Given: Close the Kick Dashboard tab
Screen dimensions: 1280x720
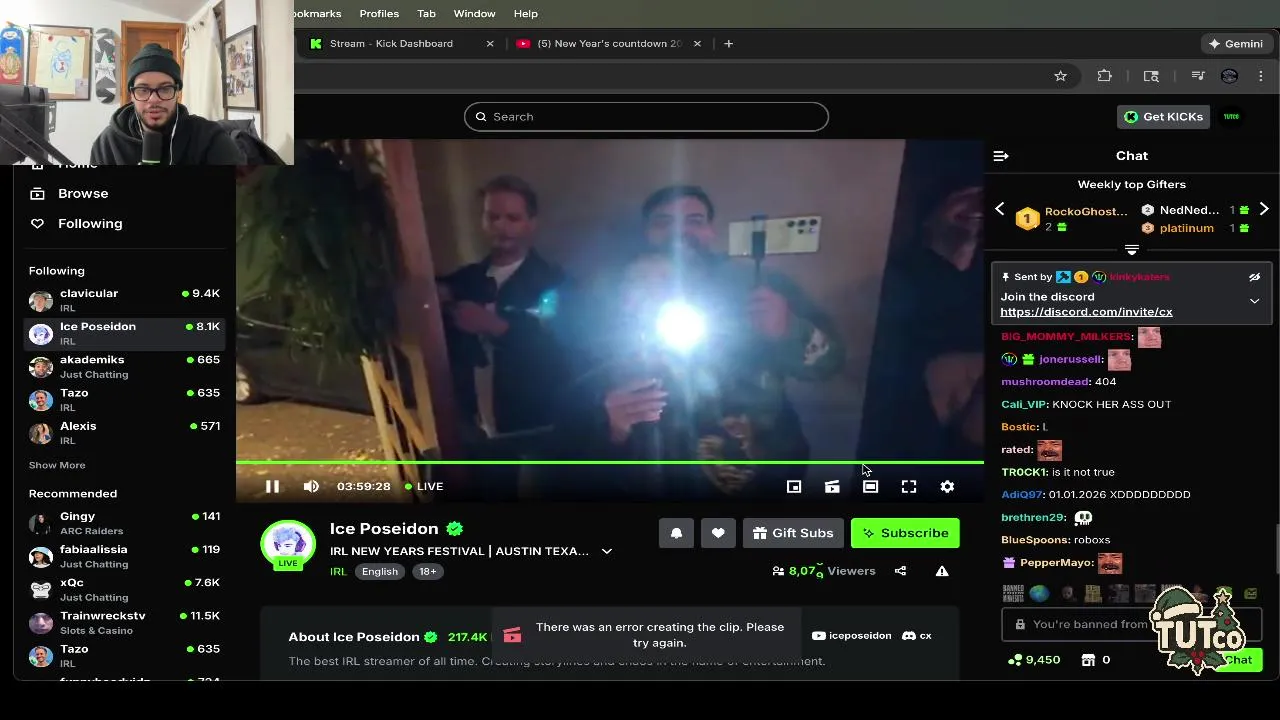Looking at the screenshot, I should 490,44.
